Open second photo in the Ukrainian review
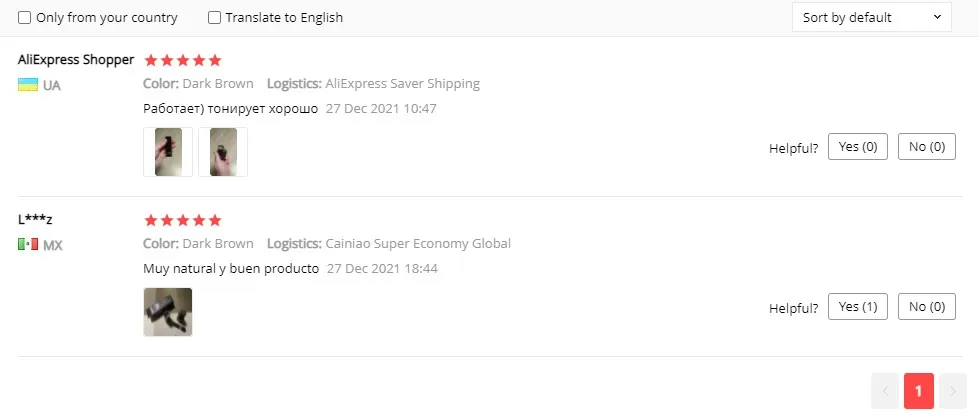Screen dimensions: 979x416 [x=223, y=152]
